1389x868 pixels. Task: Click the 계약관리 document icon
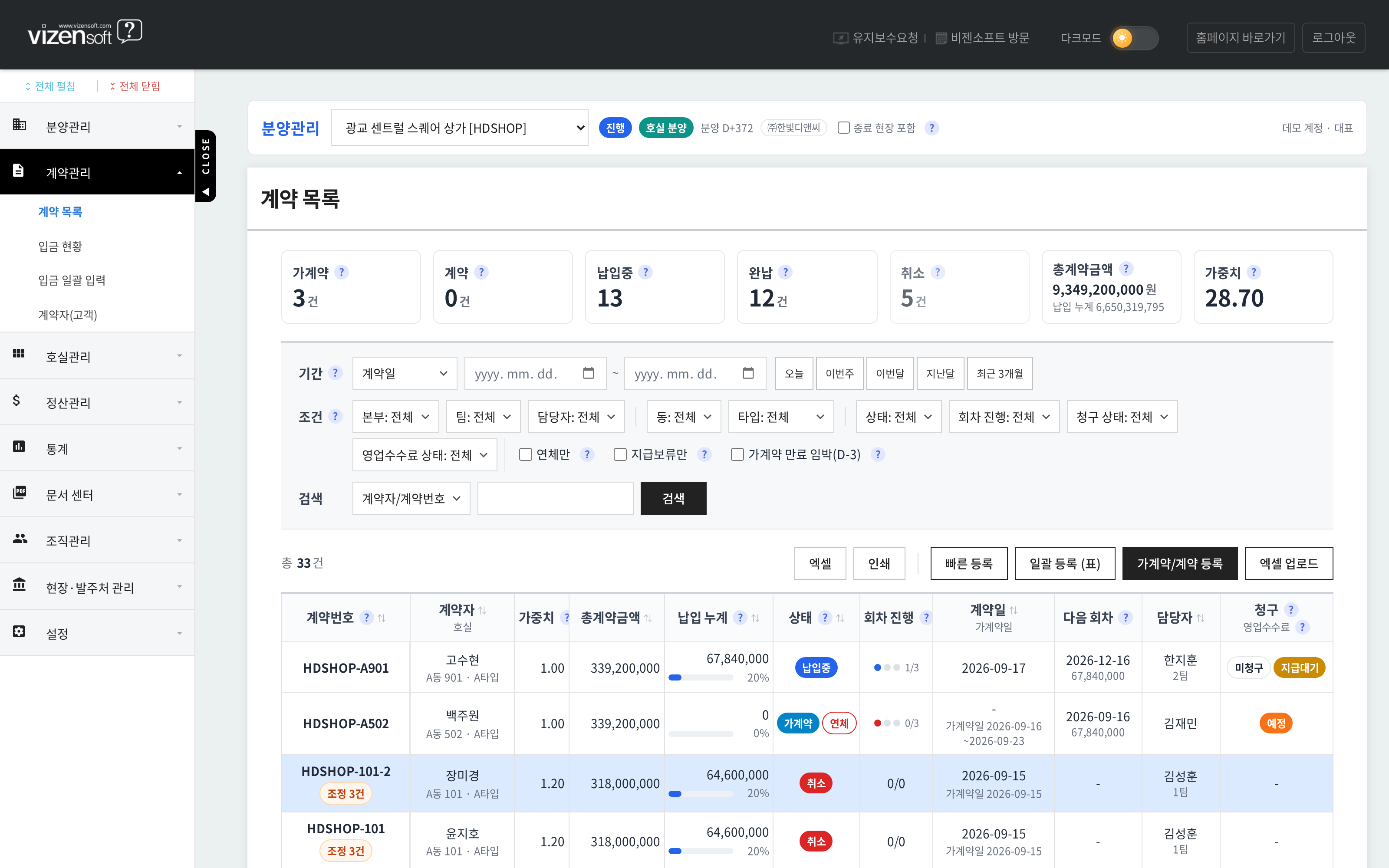(18, 171)
